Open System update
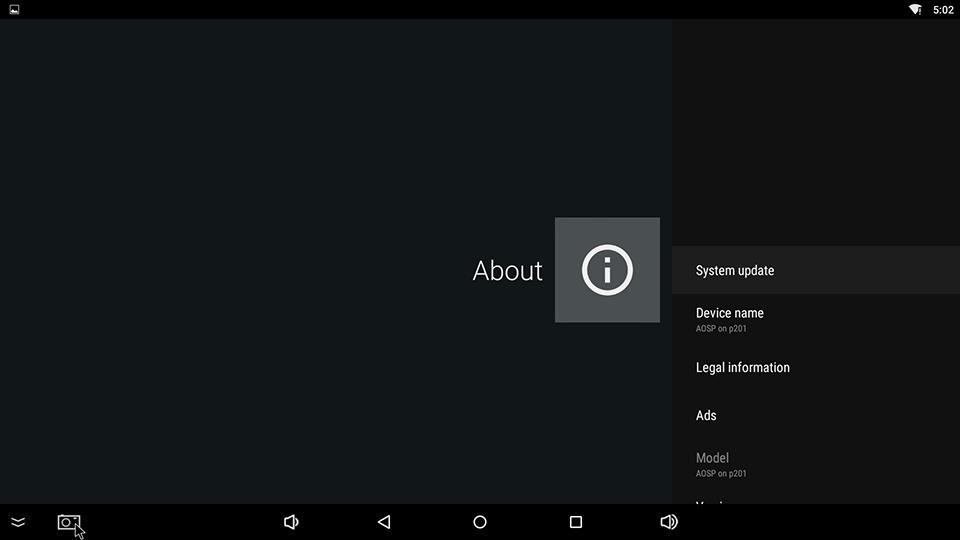The width and height of the screenshot is (960, 540). coord(735,270)
